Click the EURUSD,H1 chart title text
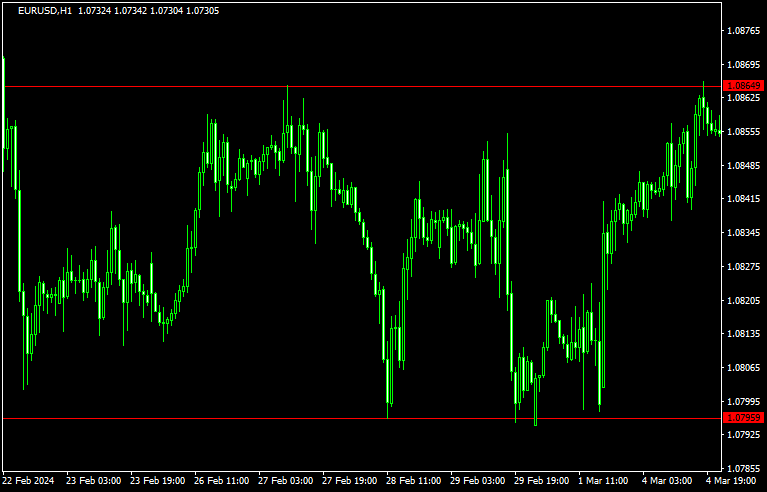Screen dimensions: 767x492 pyautogui.click(x=46, y=11)
